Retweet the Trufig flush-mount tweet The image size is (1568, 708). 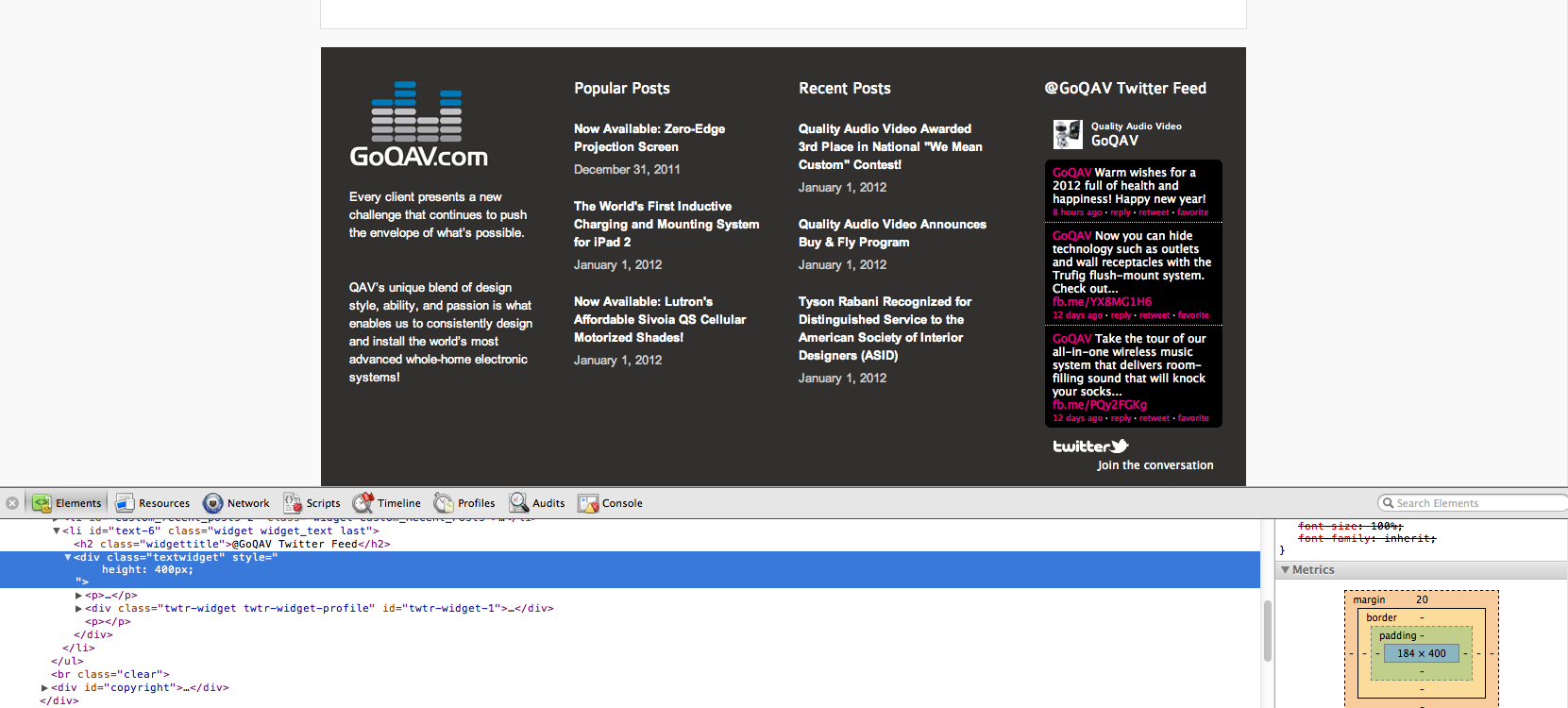(1155, 315)
